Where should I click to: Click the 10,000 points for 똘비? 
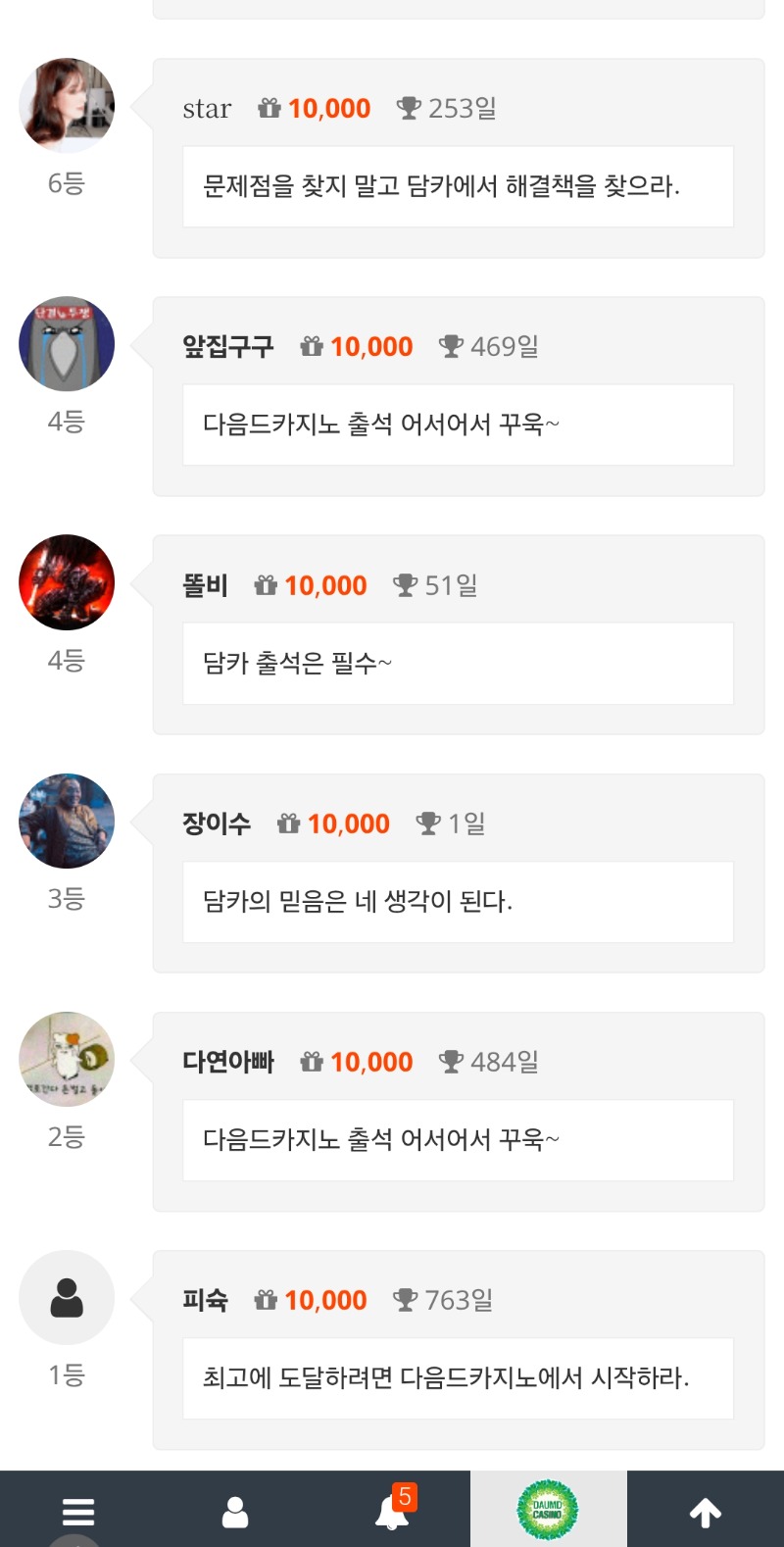click(325, 585)
